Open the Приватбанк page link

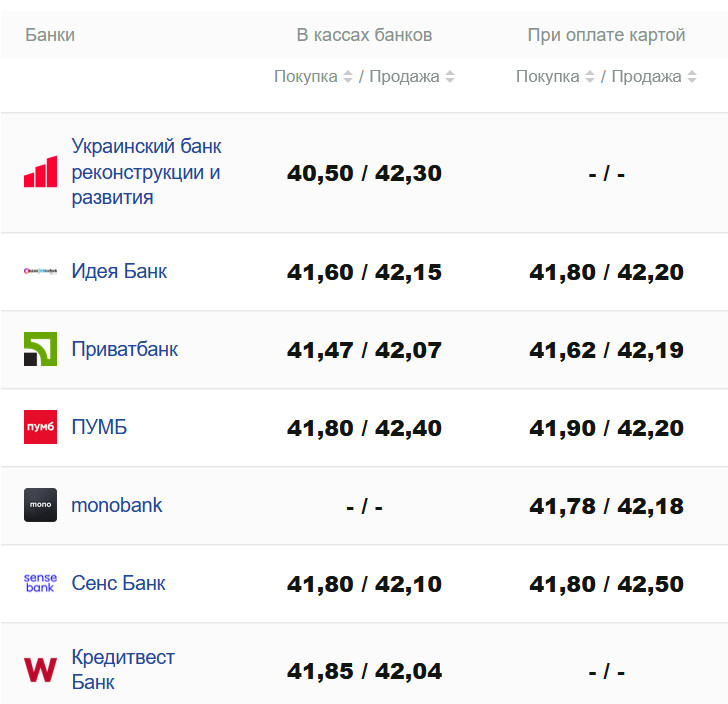[x=125, y=349]
